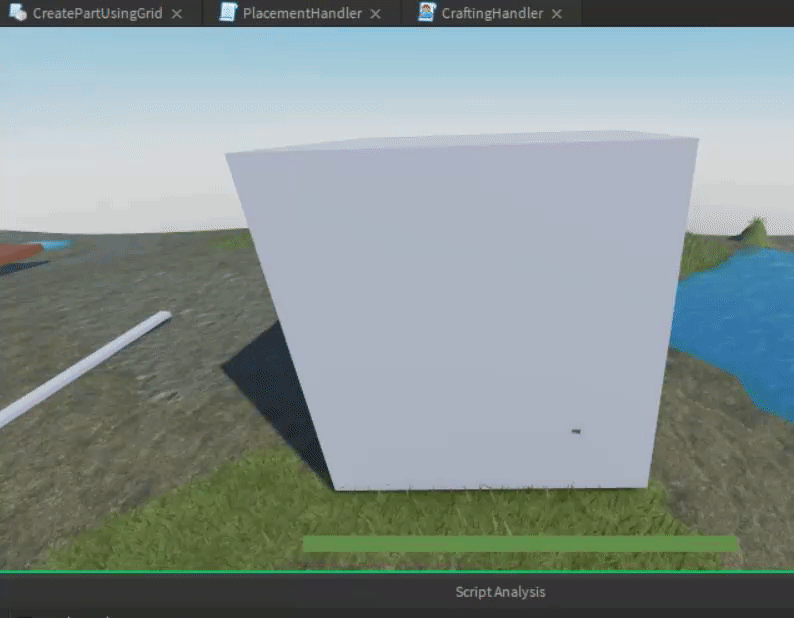Close the CraftingHandler tab
Screen dimensions: 794x618
(557, 14)
